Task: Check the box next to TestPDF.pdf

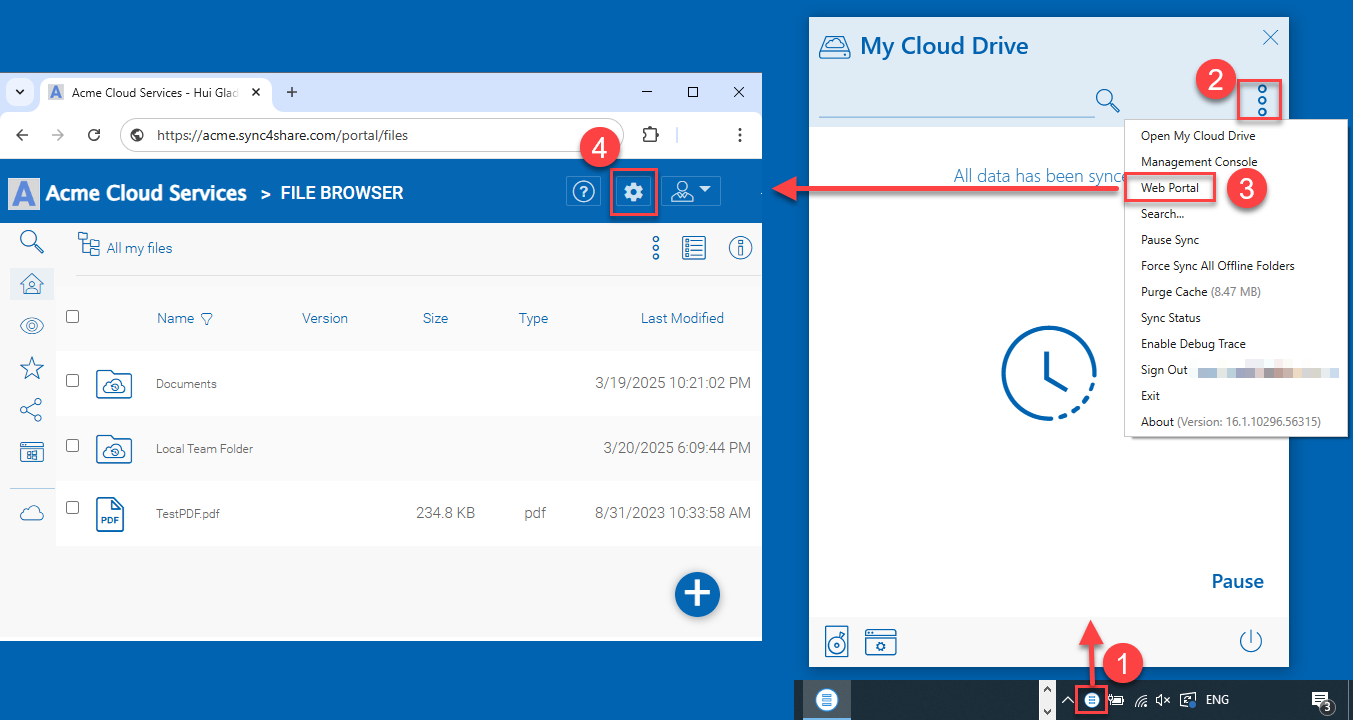Action: (72, 508)
